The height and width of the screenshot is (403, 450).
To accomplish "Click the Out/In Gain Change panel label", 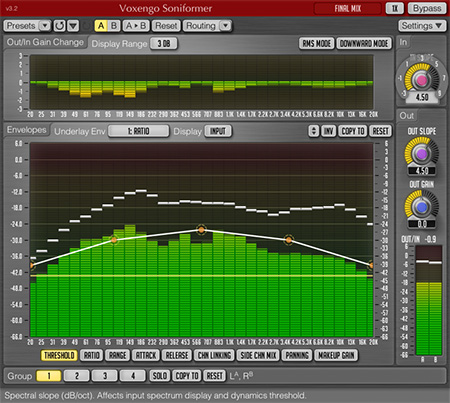I will click(45, 42).
